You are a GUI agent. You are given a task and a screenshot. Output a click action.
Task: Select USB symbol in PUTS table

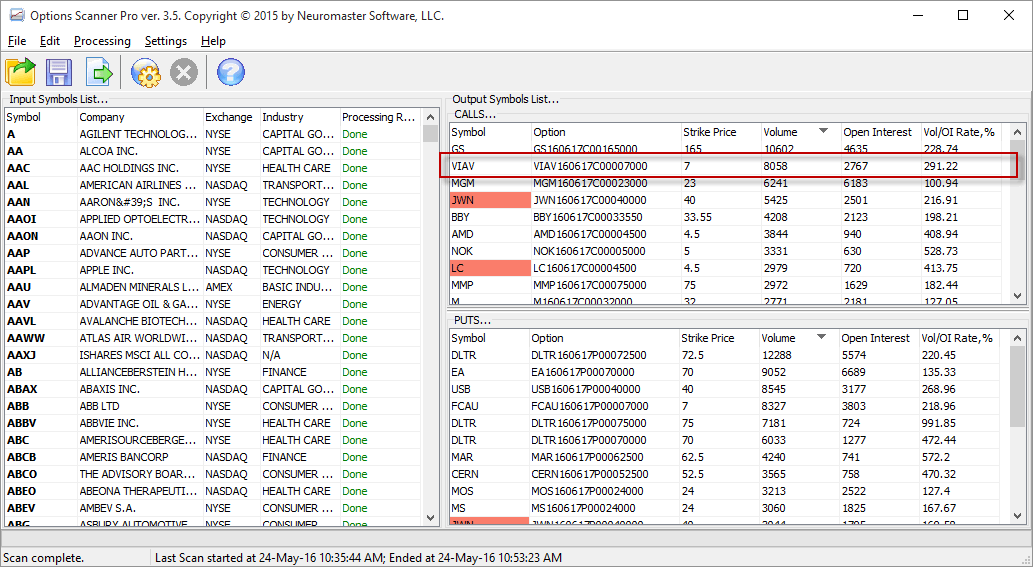pyautogui.click(x=461, y=389)
